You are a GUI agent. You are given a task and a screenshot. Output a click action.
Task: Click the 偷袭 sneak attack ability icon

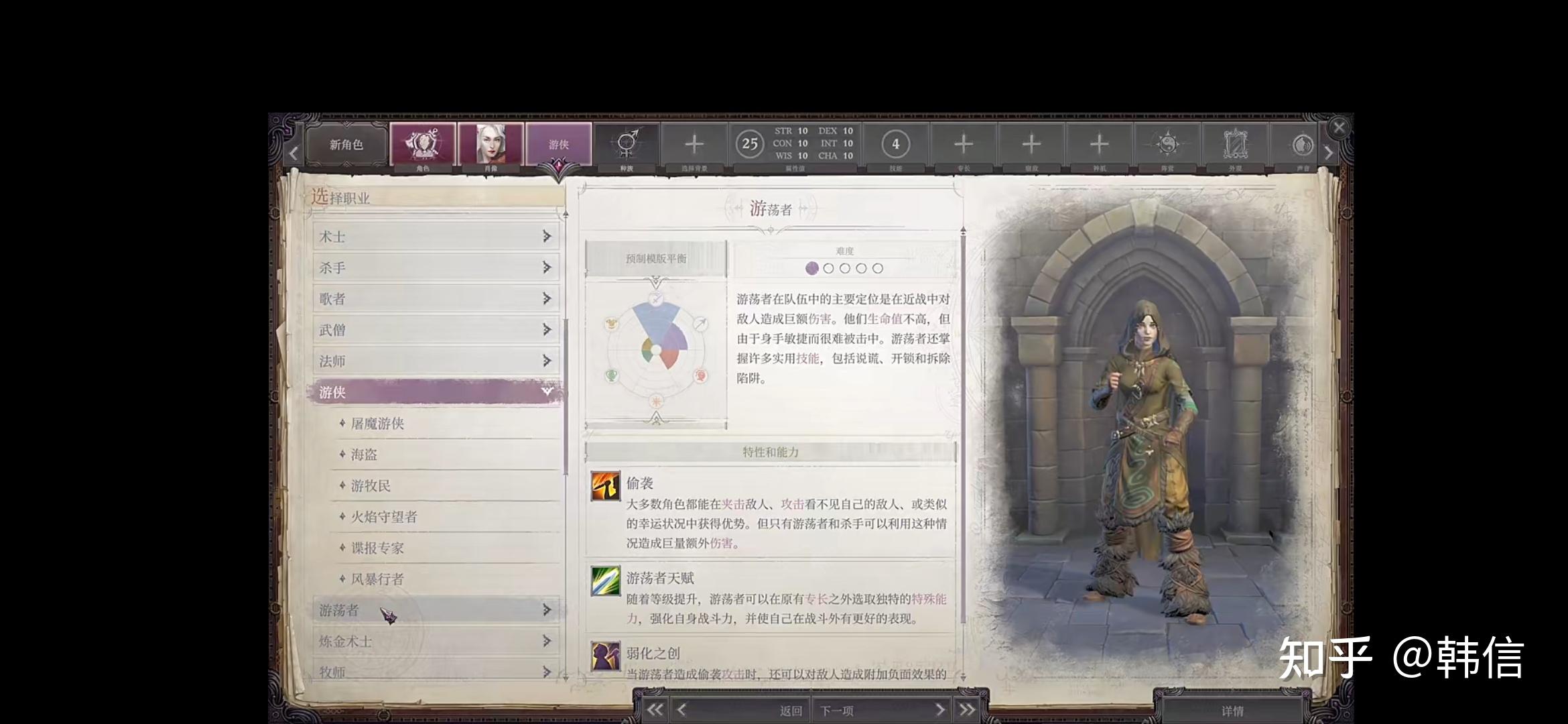coord(605,485)
